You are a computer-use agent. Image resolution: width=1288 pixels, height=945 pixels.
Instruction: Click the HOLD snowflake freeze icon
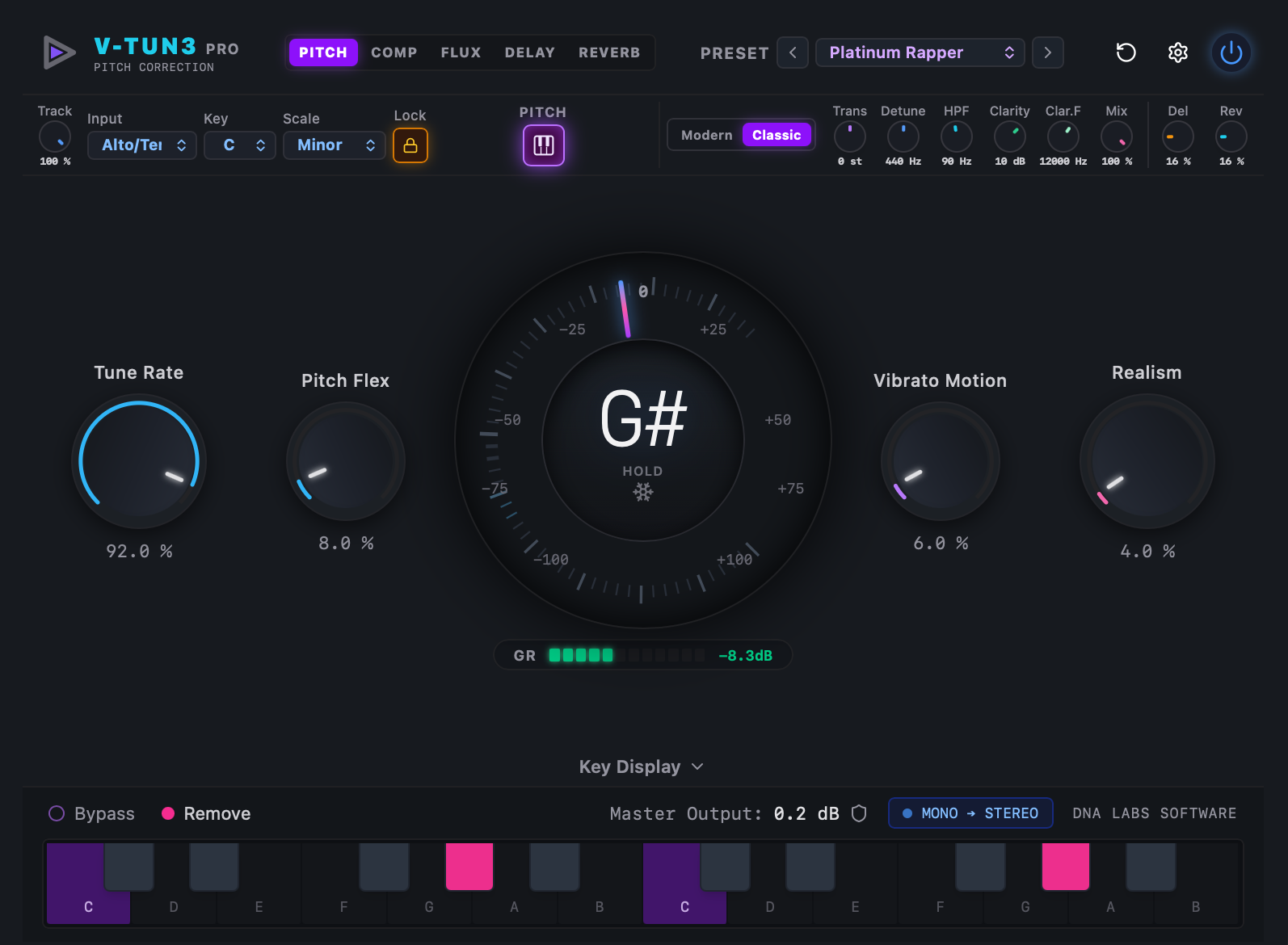point(643,492)
